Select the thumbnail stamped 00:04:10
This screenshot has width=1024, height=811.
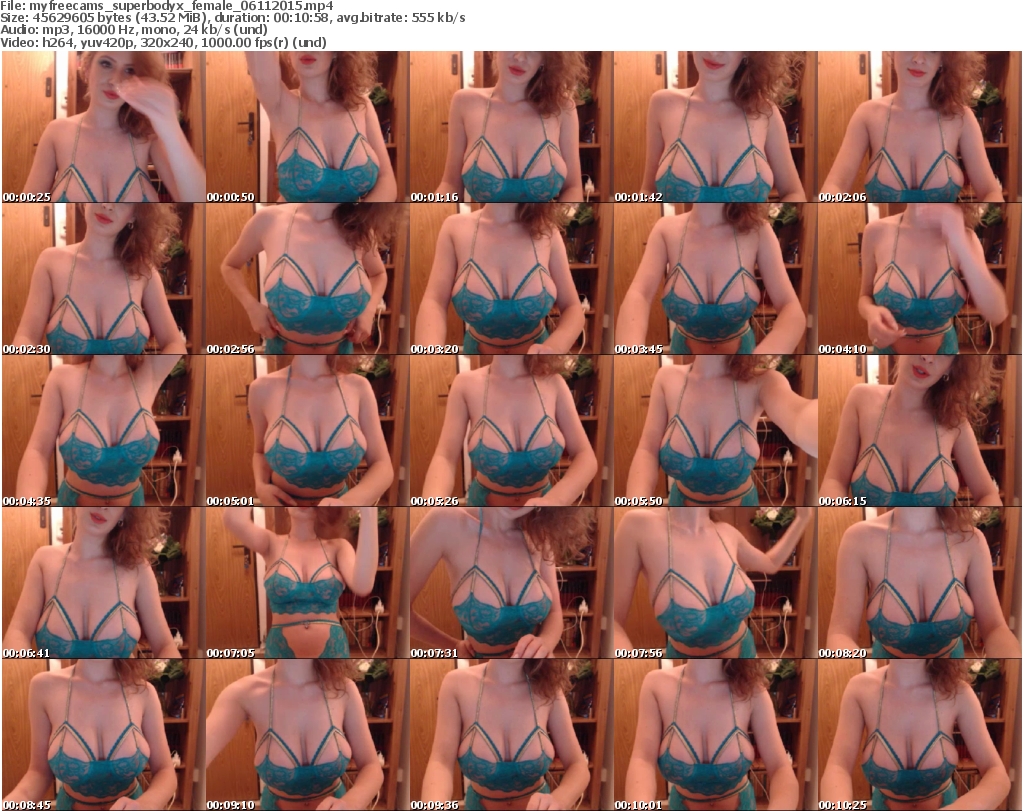[920, 279]
